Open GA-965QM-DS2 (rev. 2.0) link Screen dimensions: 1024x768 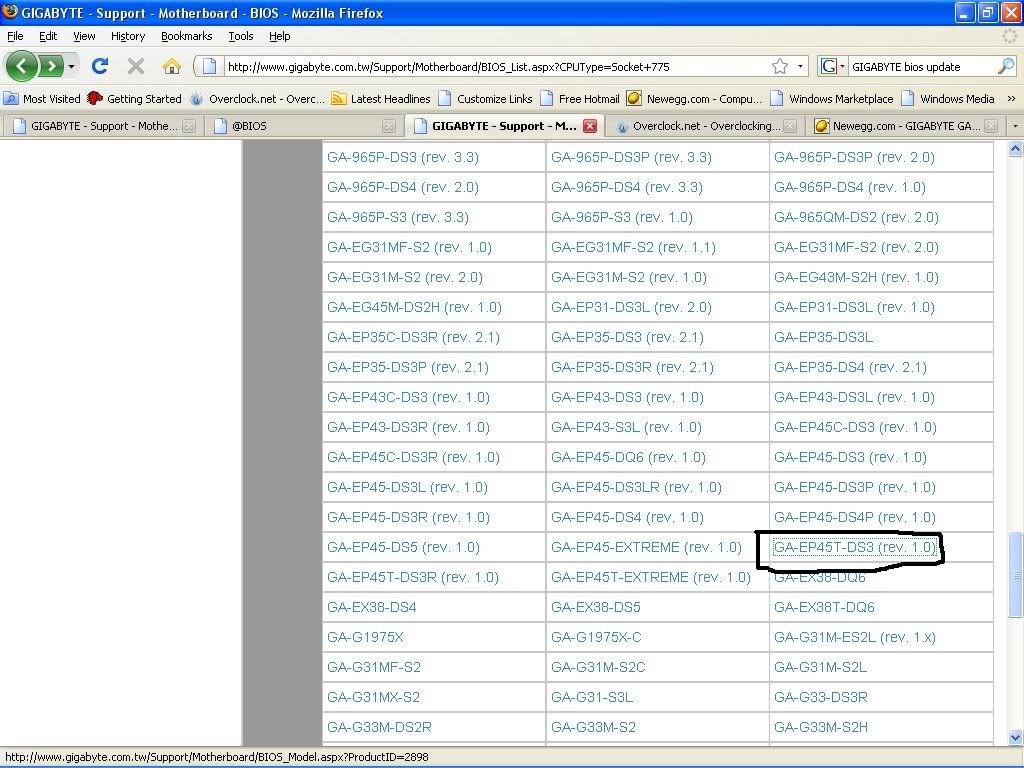pyautogui.click(x=856, y=217)
